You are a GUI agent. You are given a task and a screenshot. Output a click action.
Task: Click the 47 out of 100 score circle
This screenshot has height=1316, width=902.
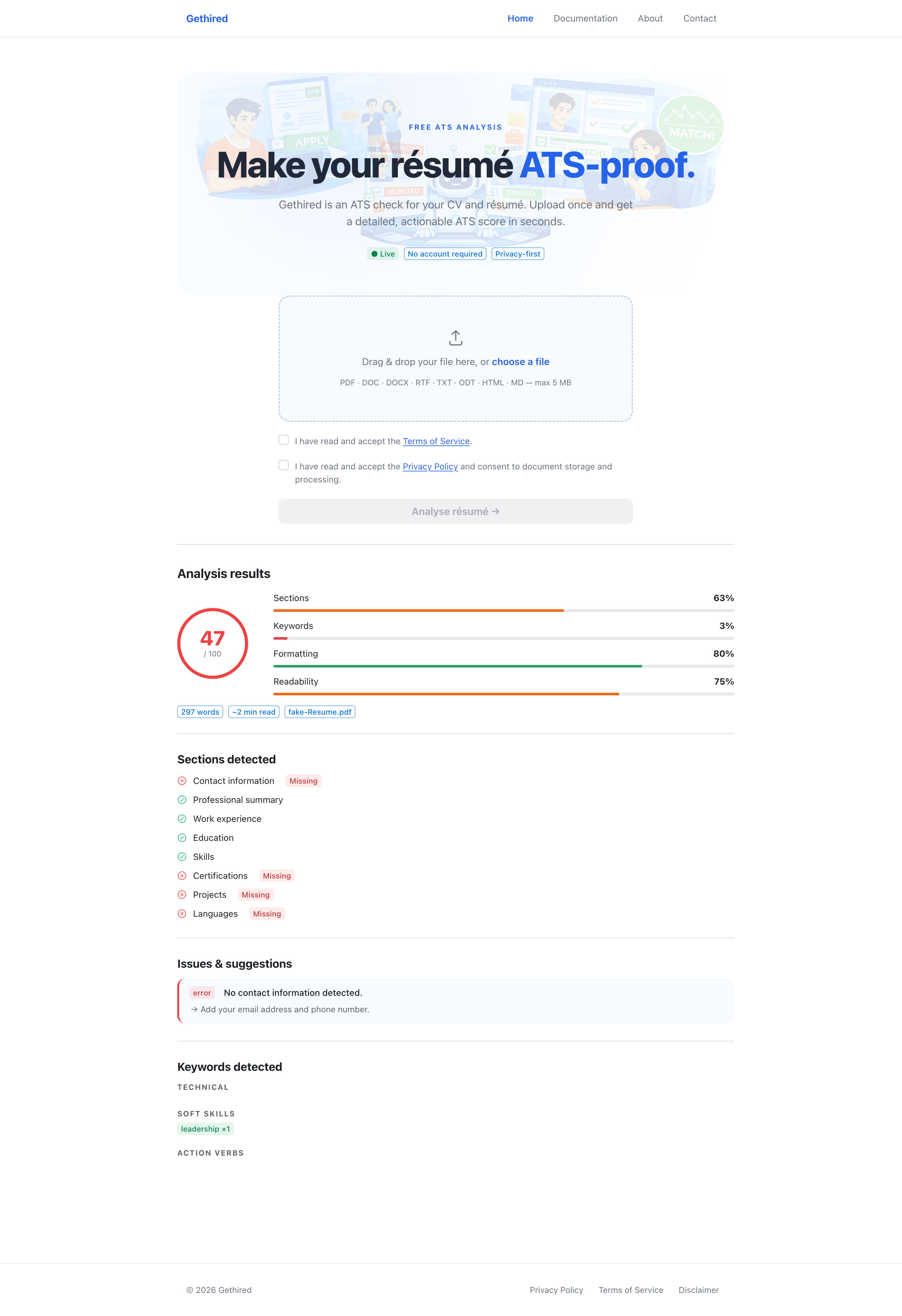click(212, 643)
